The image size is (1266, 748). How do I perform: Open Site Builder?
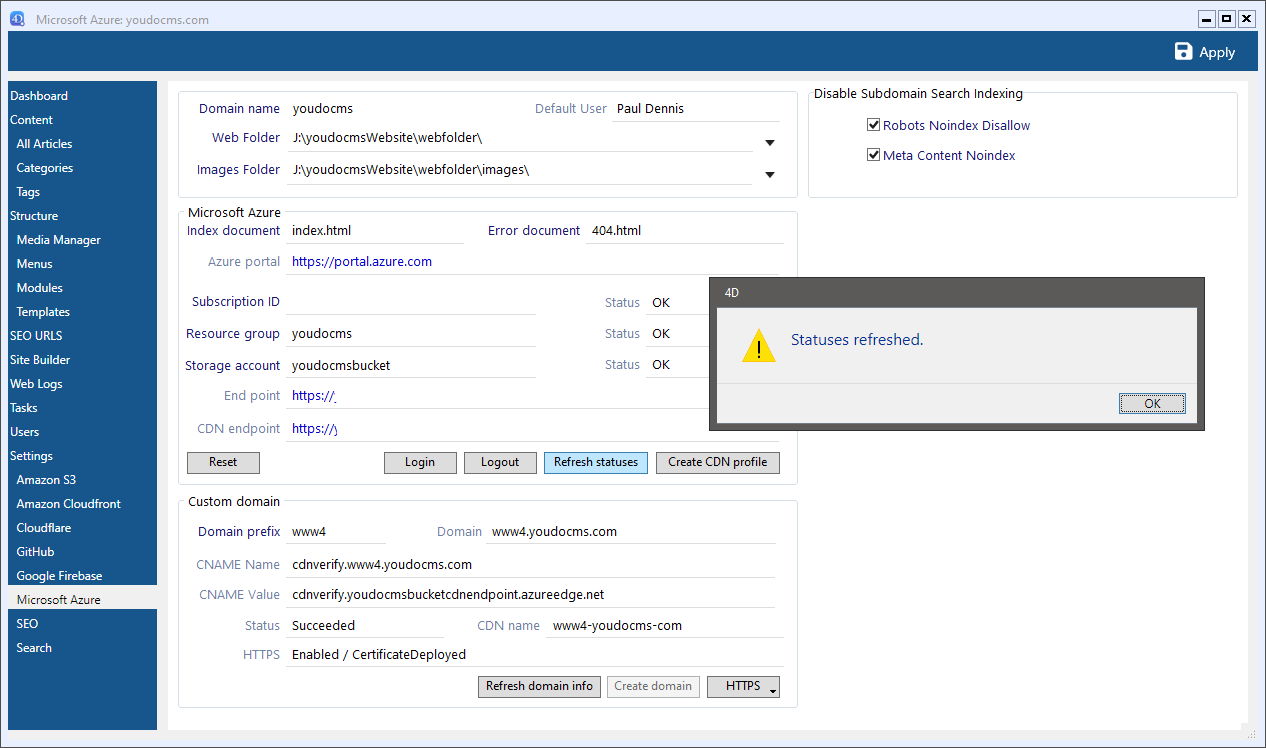(40, 360)
